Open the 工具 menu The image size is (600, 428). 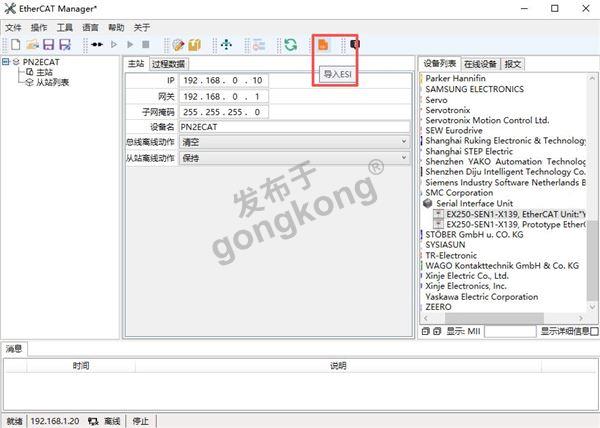click(65, 27)
